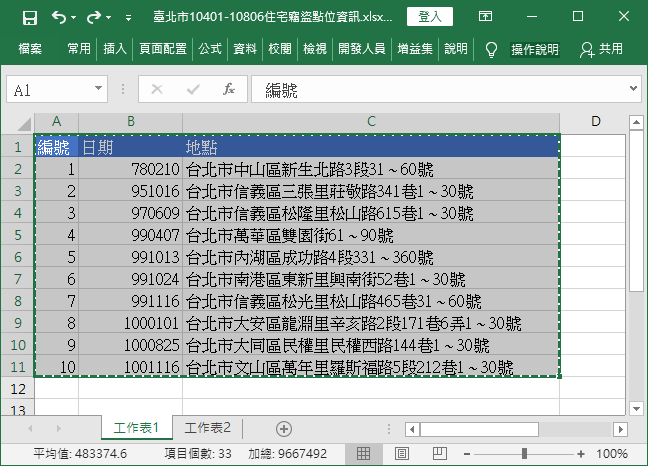
Task: Click the Insert Function fx icon
Action: click(229, 89)
